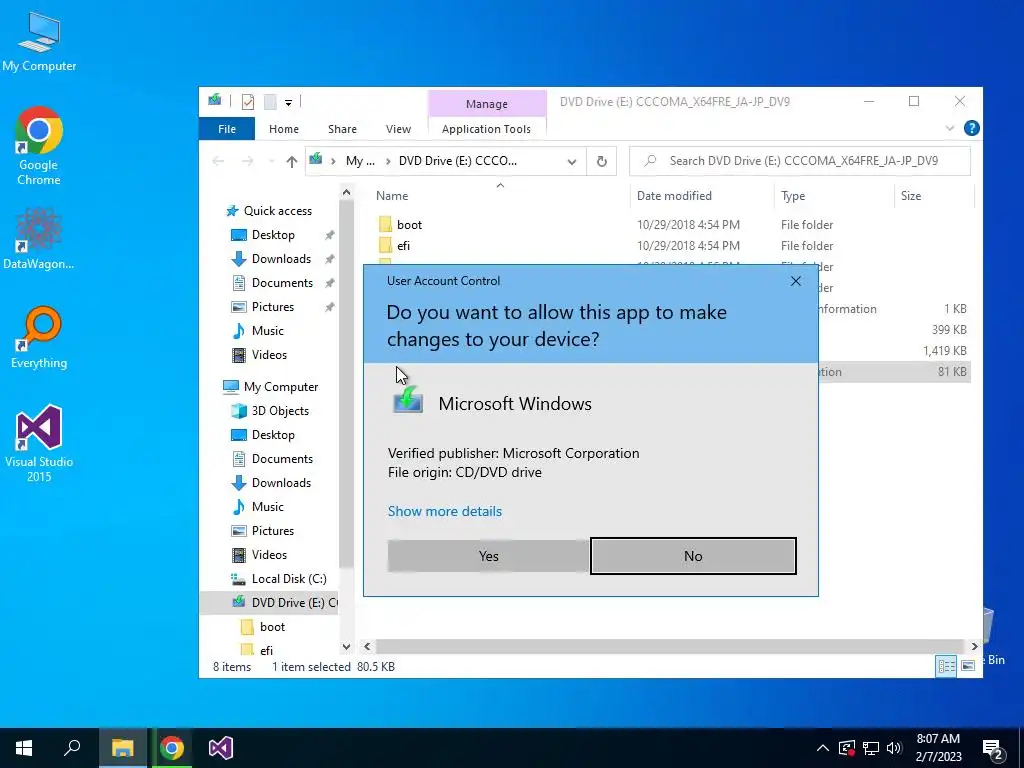Screen dimensions: 1024x768
Task: Close the User Account Control dialog
Action: click(x=795, y=281)
